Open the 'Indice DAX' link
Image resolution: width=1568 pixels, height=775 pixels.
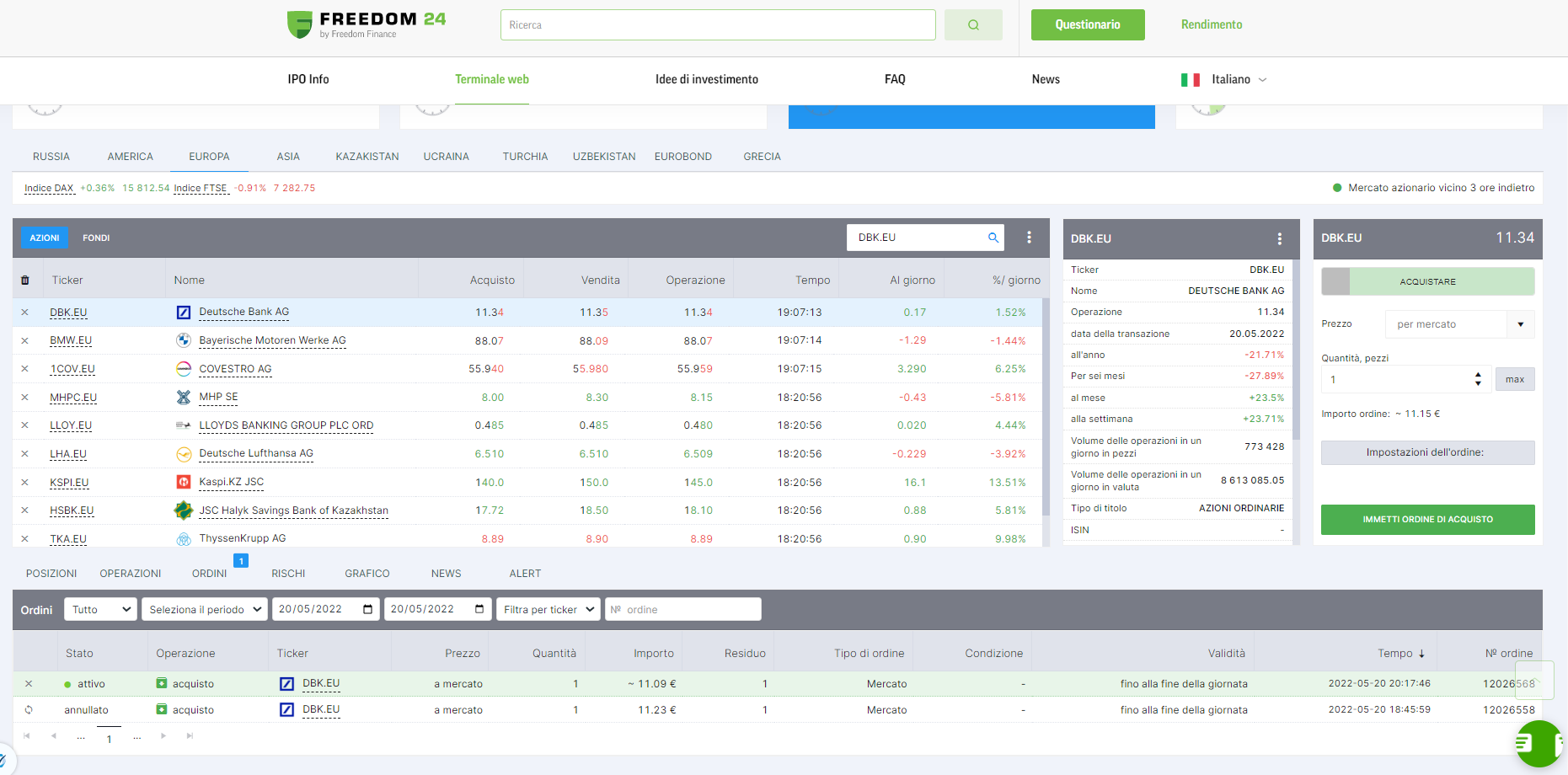49,188
